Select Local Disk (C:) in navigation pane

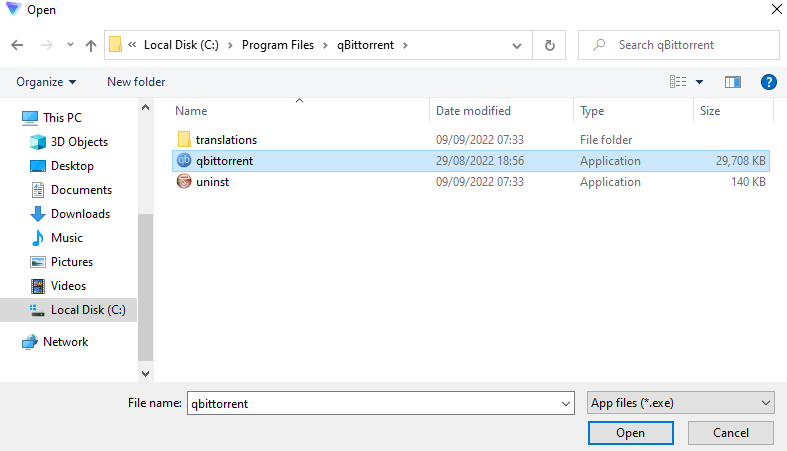[68, 310]
